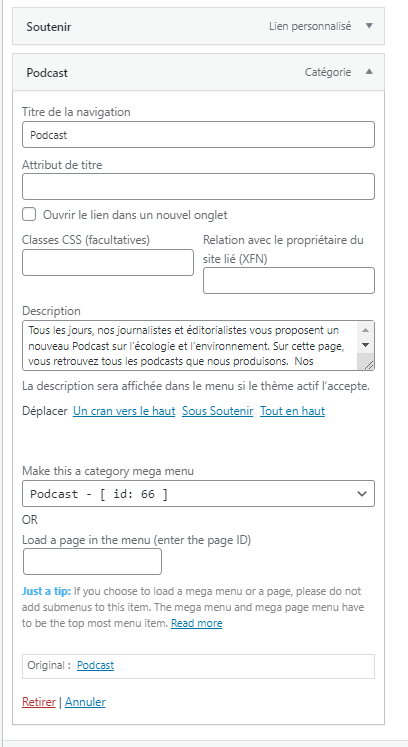Expand the Soutenir menu item arrow

tap(369, 26)
